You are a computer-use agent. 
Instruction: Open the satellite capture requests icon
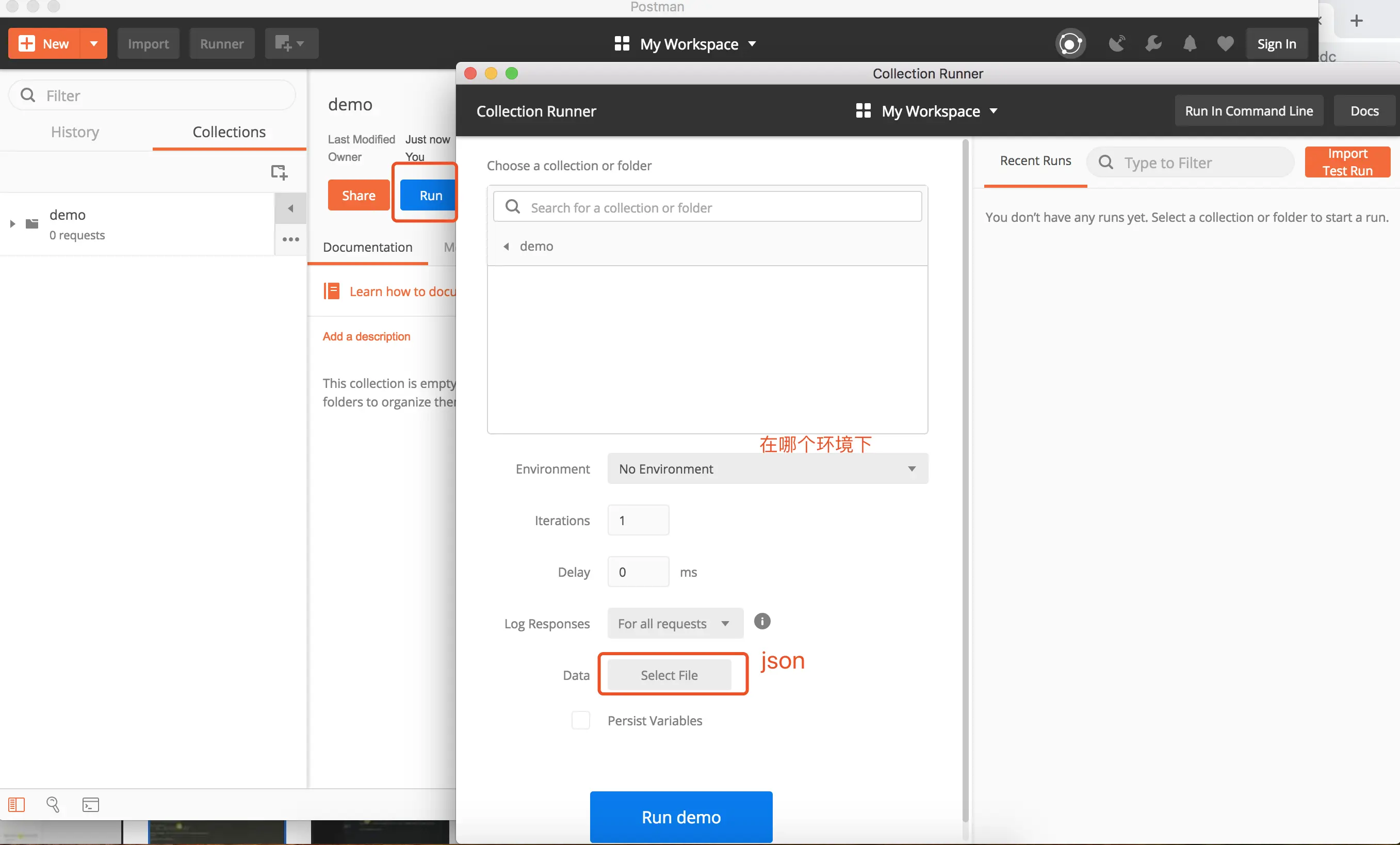point(1116,44)
